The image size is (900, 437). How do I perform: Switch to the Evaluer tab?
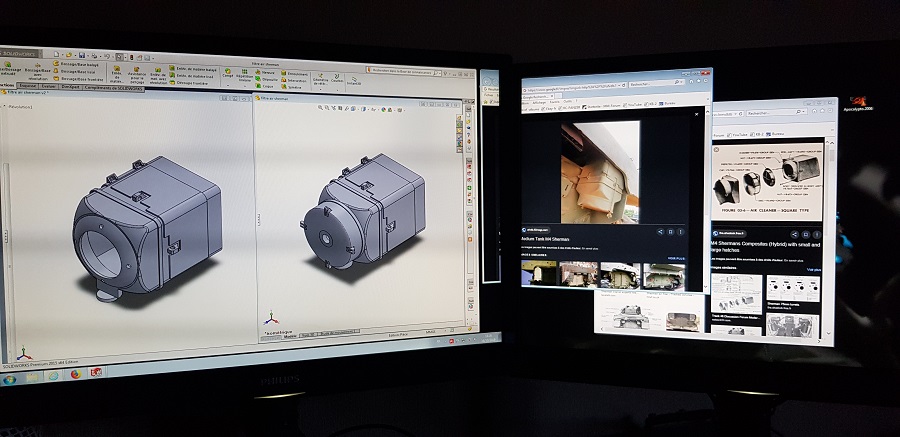(49, 86)
